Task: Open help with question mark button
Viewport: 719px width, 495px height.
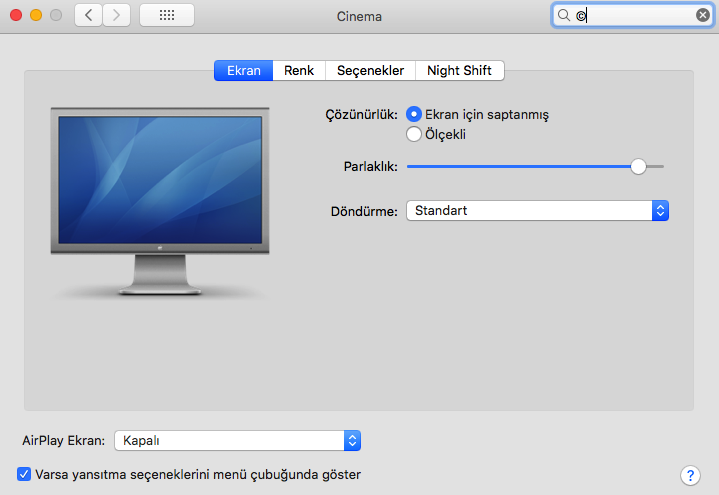Action: pos(689,474)
